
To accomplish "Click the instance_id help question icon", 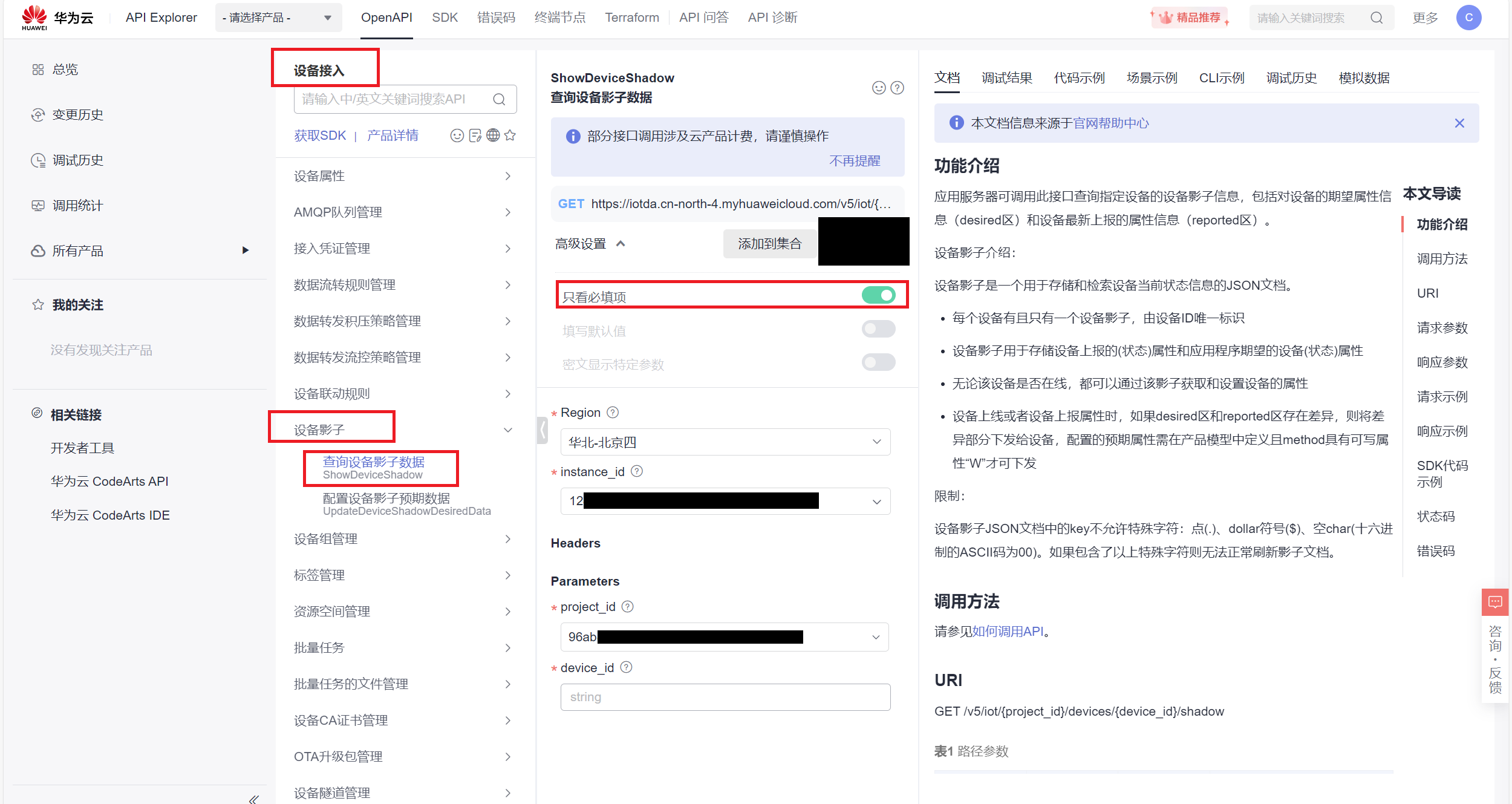I will click(637, 471).
